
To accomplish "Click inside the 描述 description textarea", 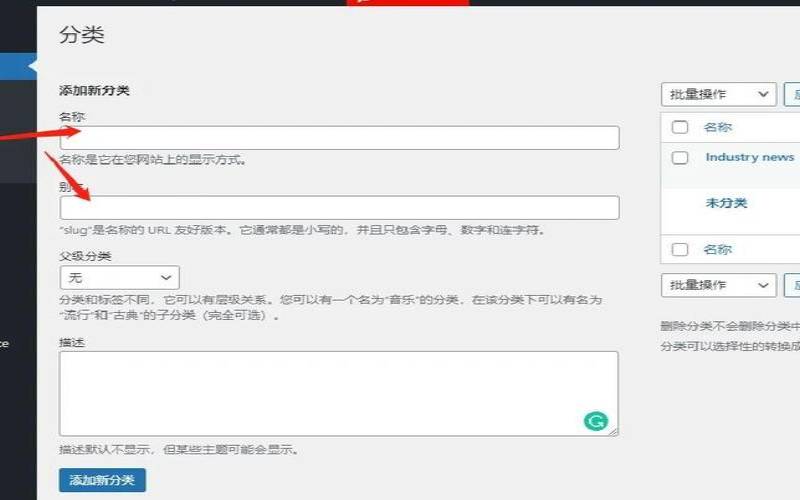I will click(320, 392).
